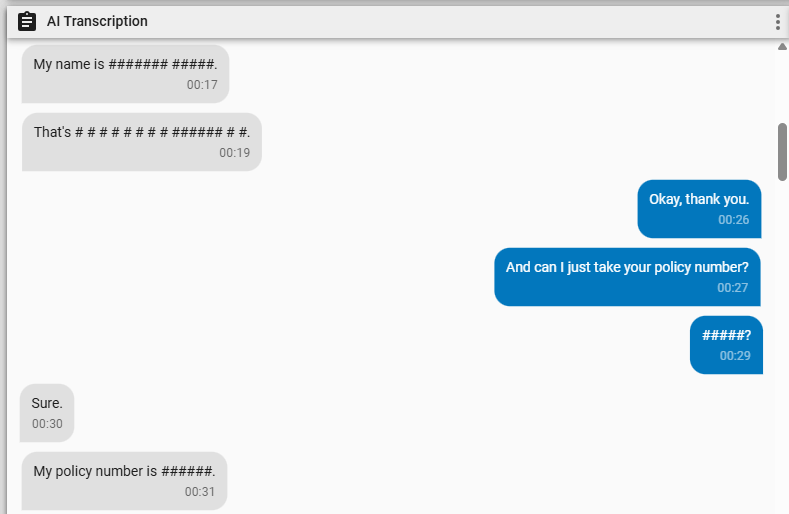789x514 pixels.
Task: Click the blue "#####?" message bubble
Action: (726, 345)
